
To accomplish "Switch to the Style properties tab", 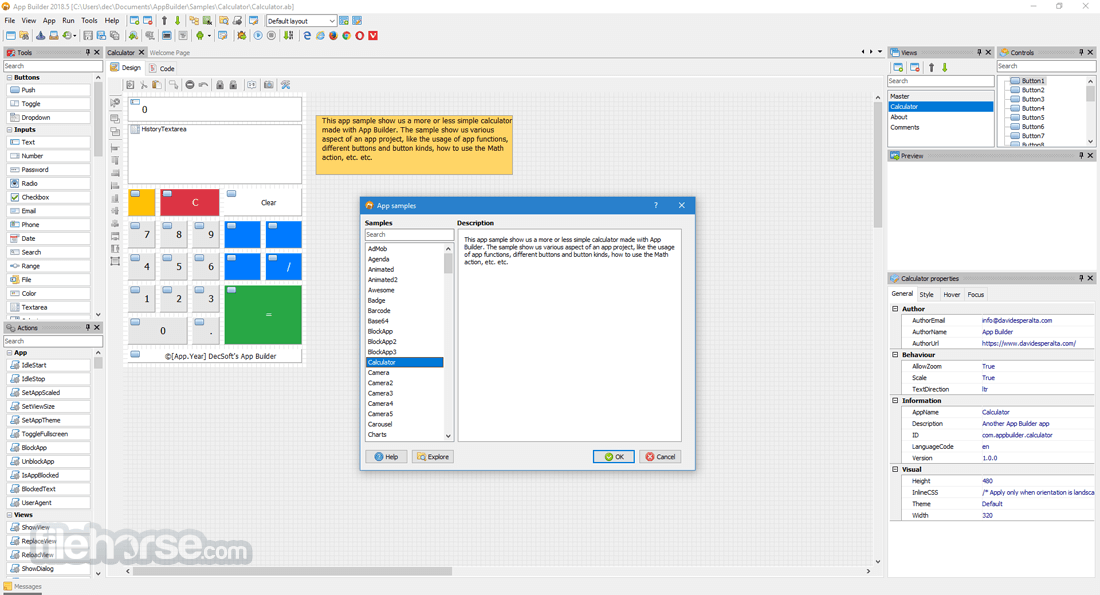I will [927, 295].
